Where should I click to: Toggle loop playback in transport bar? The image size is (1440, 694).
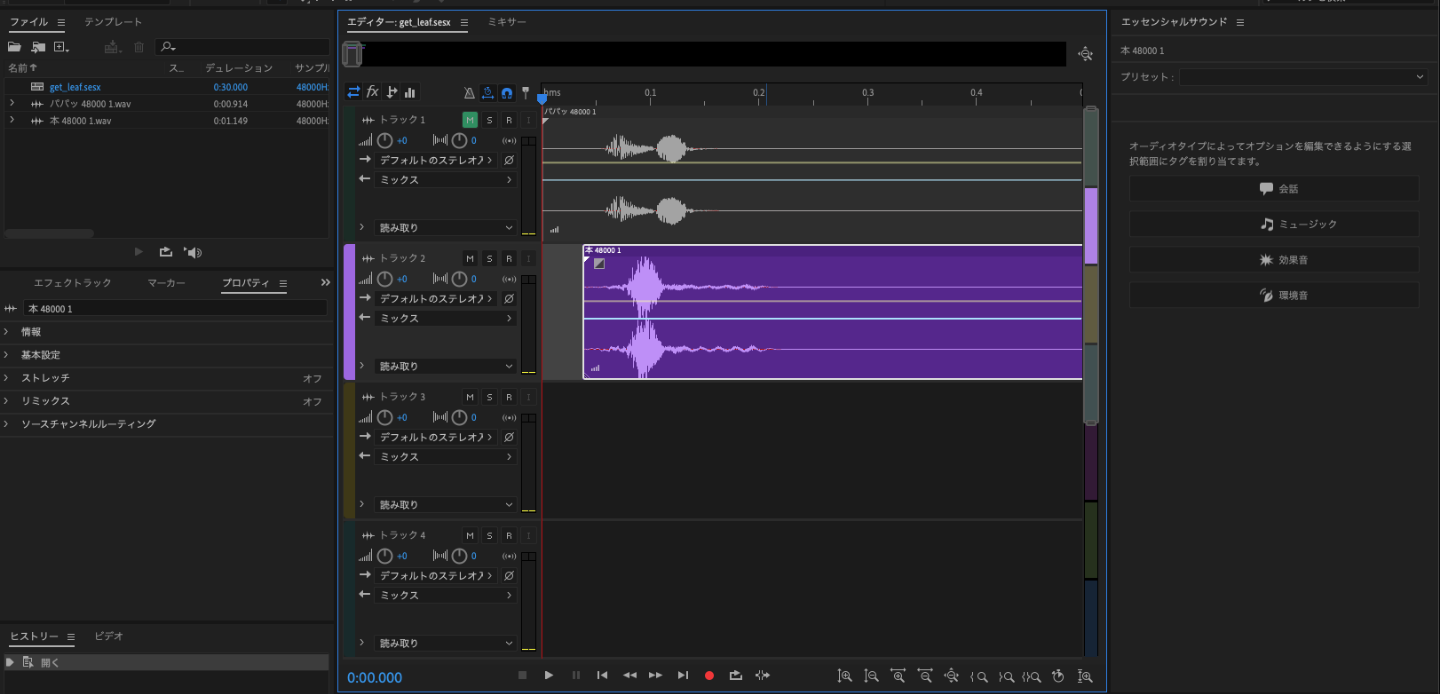click(x=736, y=676)
